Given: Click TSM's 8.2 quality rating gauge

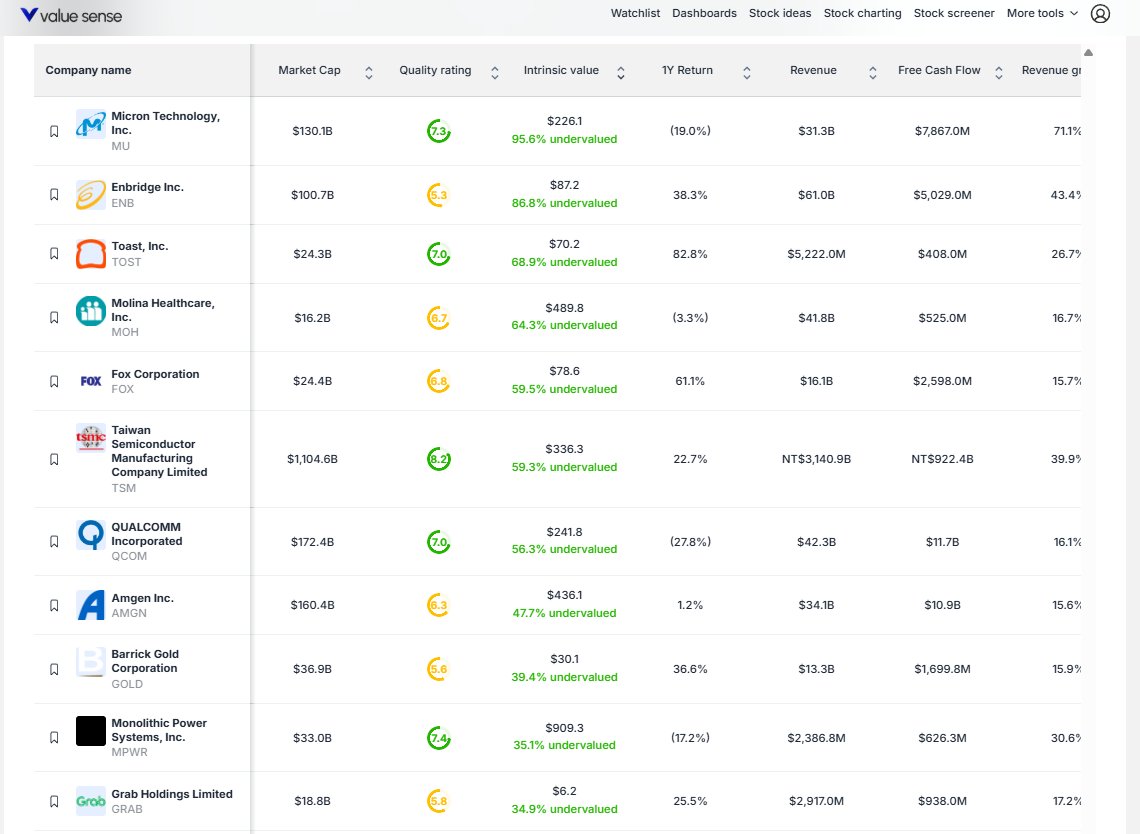Looking at the screenshot, I should click(438, 459).
